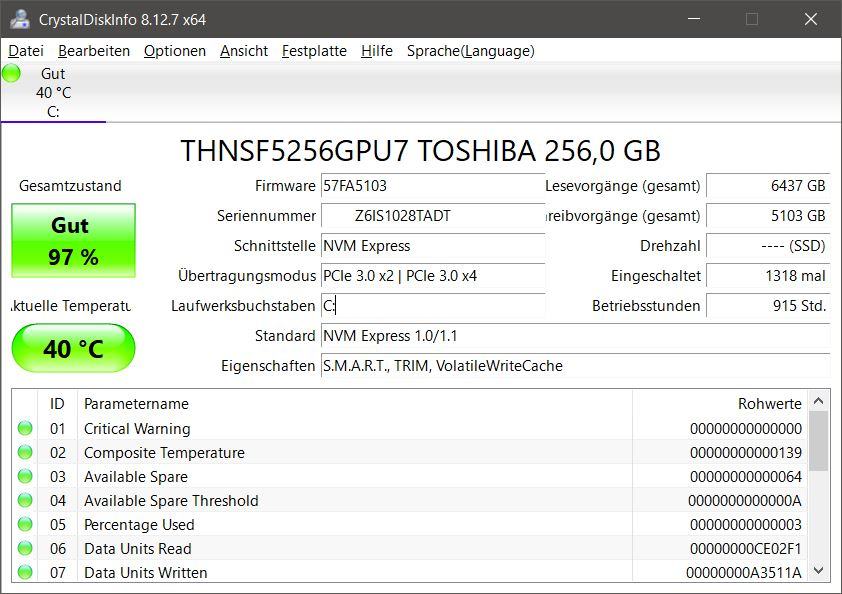The height and width of the screenshot is (594, 842).
Task: Click raw value 00000000CE02F1
Action: (x=746, y=549)
